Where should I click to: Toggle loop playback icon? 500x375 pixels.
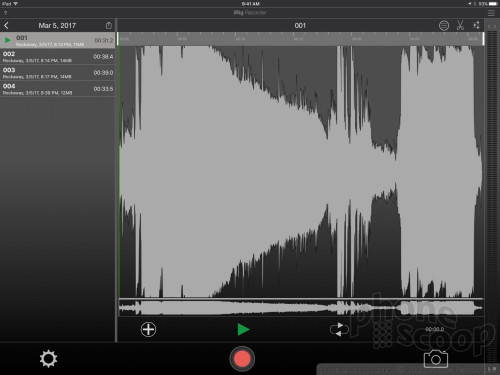339,329
